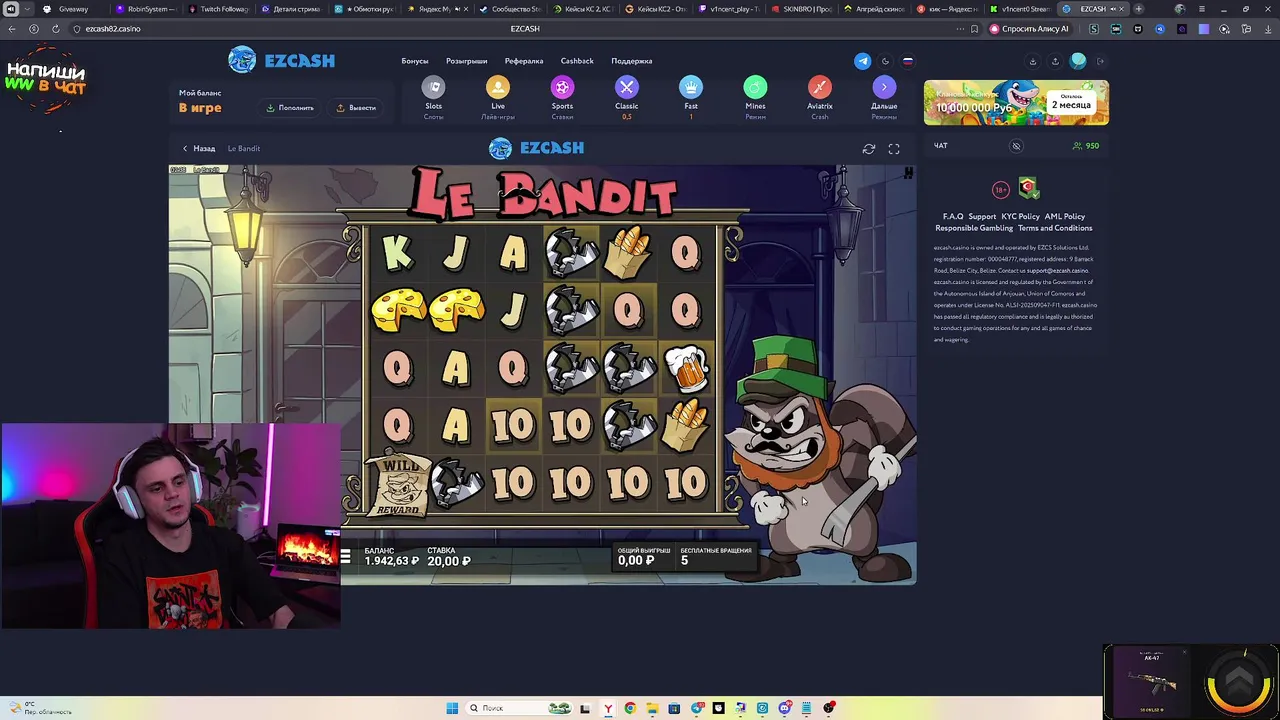The width and height of the screenshot is (1280, 720).
Task: Switch to the Giveaway browser tab
Action: (x=73, y=9)
